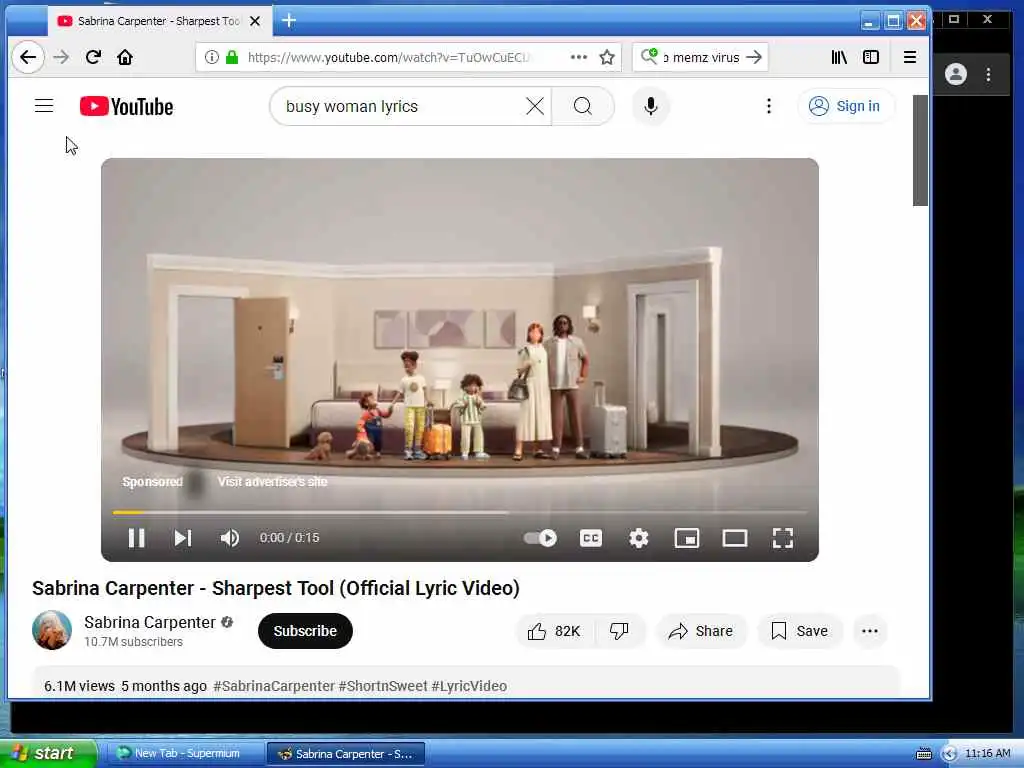The width and height of the screenshot is (1024, 768).
Task: Click the Sponsored label on the ad
Action: click(153, 482)
